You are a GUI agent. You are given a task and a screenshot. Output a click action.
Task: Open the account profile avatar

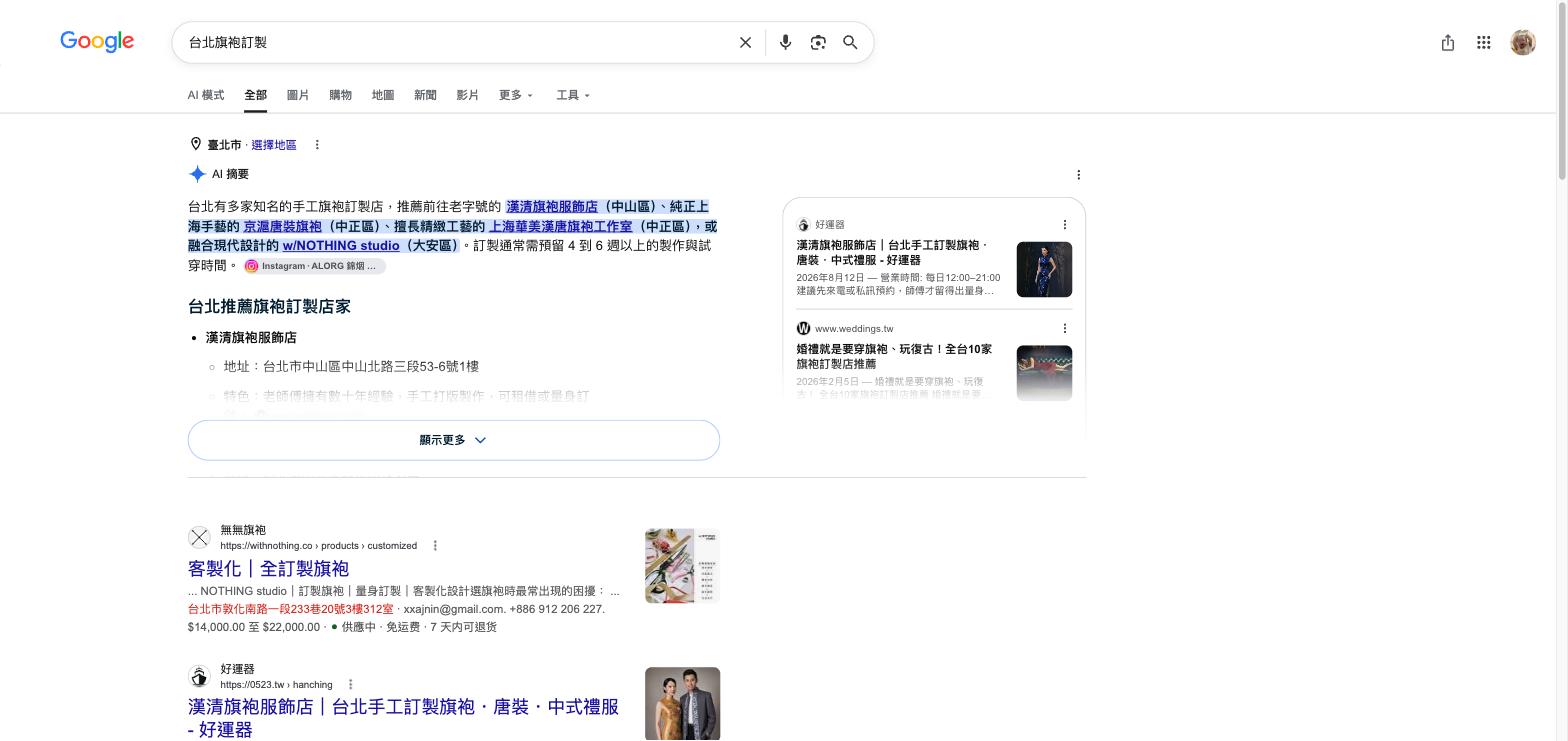point(1523,42)
